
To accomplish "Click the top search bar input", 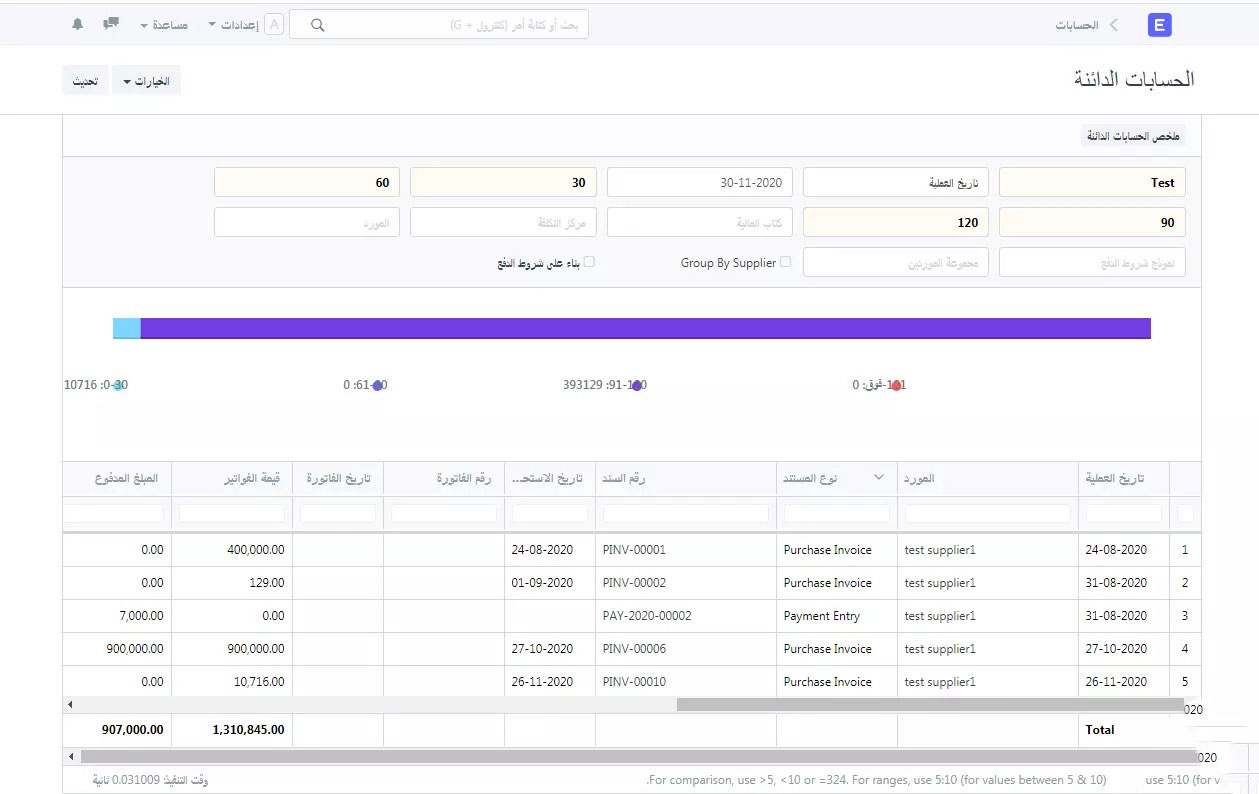I will (439, 25).
